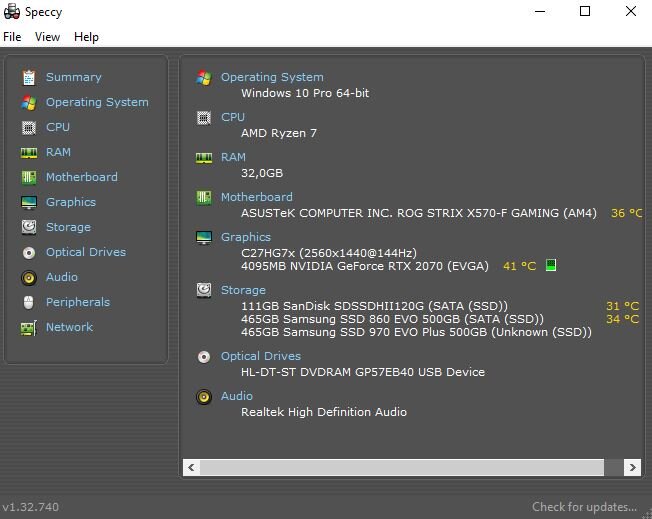Click the 'Windows 10 Pro 64-bit' text
Screen dimensions: 652x519
[x=305, y=93]
